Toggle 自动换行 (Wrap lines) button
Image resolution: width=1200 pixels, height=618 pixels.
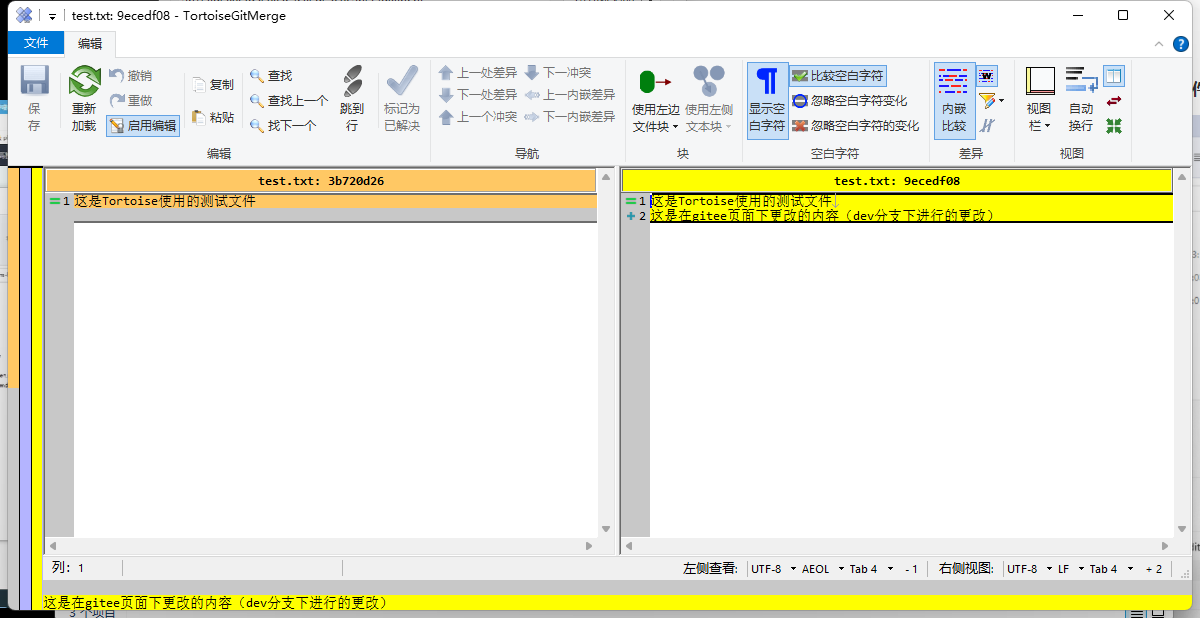point(1081,100)
